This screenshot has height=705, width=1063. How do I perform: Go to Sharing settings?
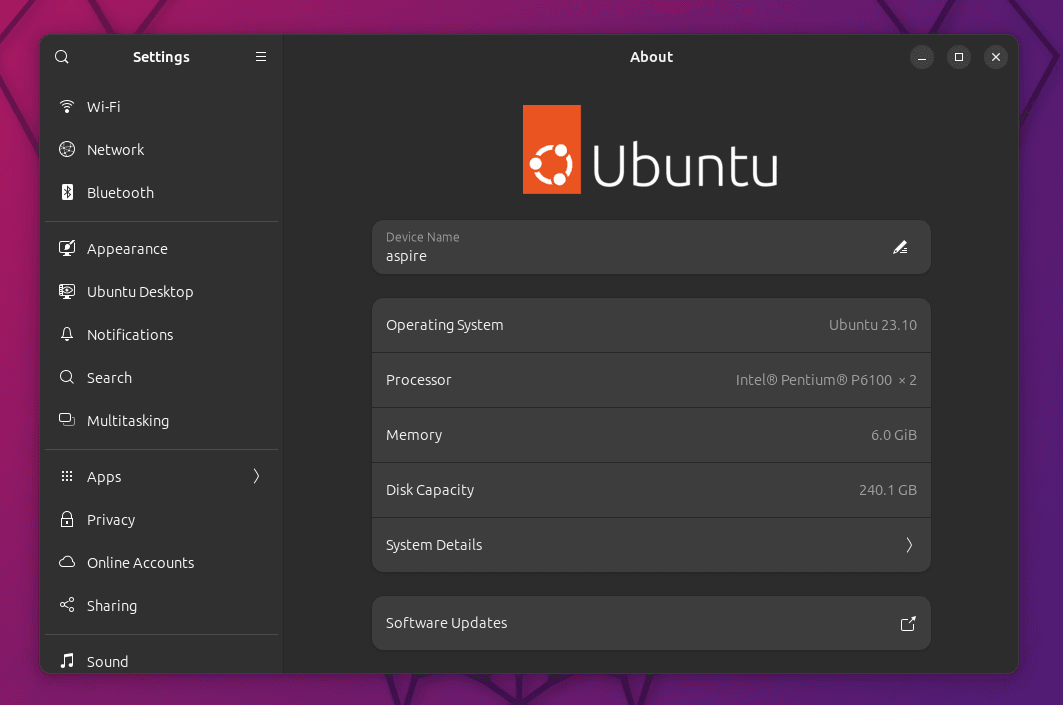[161, 605]
